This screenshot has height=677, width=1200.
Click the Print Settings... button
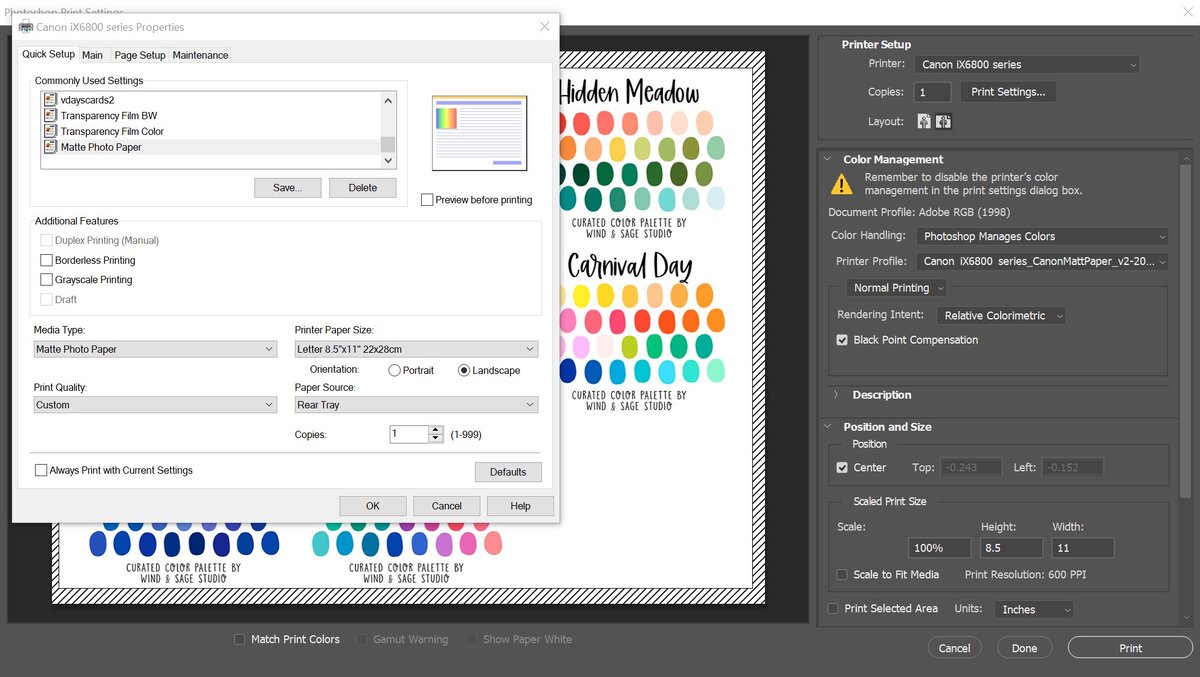(1008, 92)
